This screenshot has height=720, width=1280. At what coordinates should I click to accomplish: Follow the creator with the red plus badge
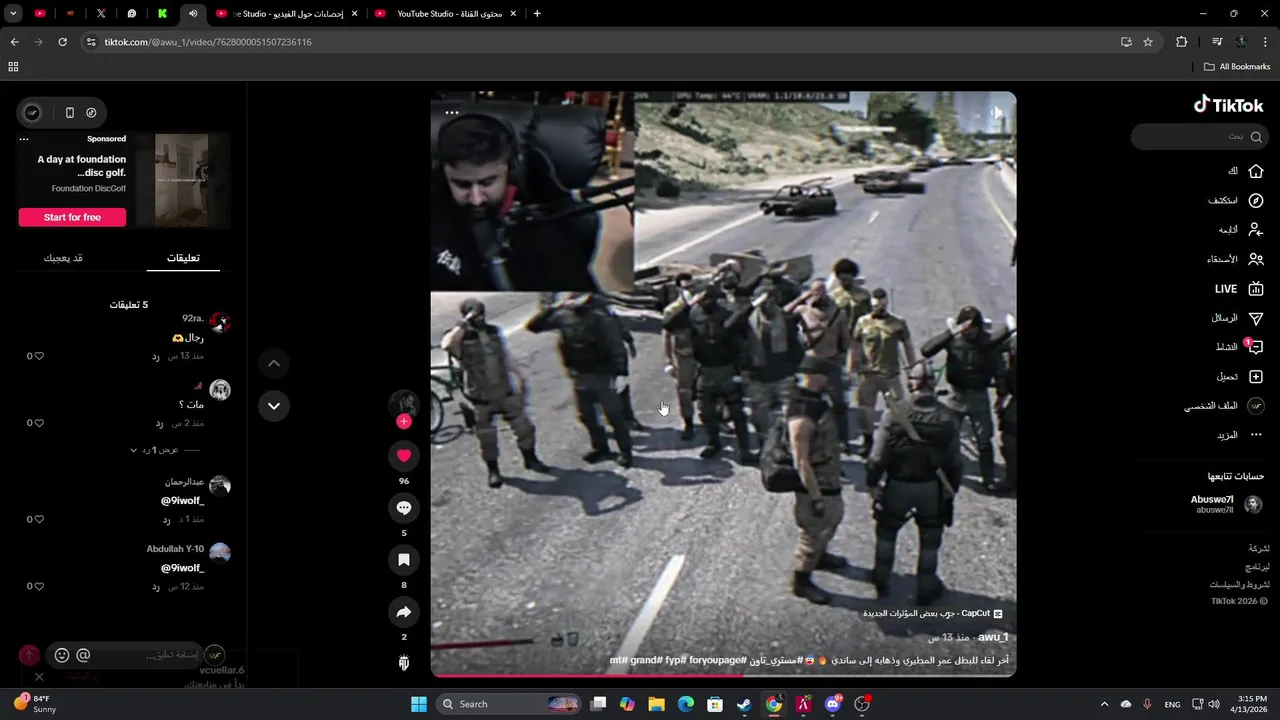coord(404,422)
